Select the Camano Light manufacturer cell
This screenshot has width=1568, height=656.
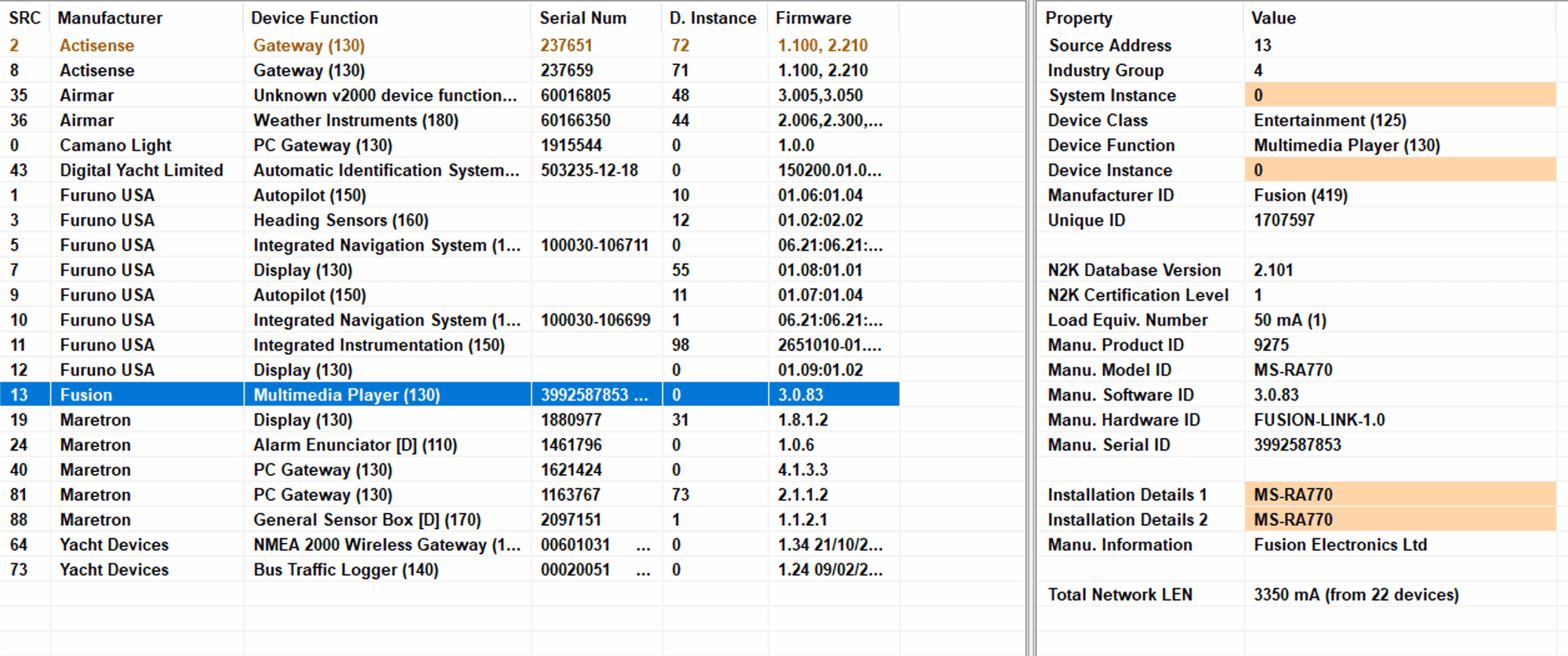115,146
